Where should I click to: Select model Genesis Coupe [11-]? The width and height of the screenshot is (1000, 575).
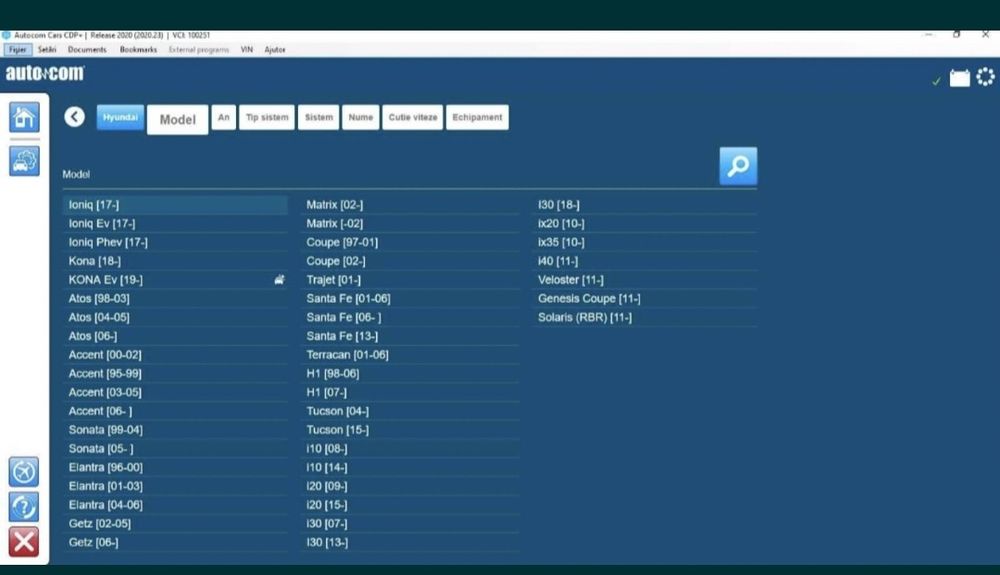(645, 298)
